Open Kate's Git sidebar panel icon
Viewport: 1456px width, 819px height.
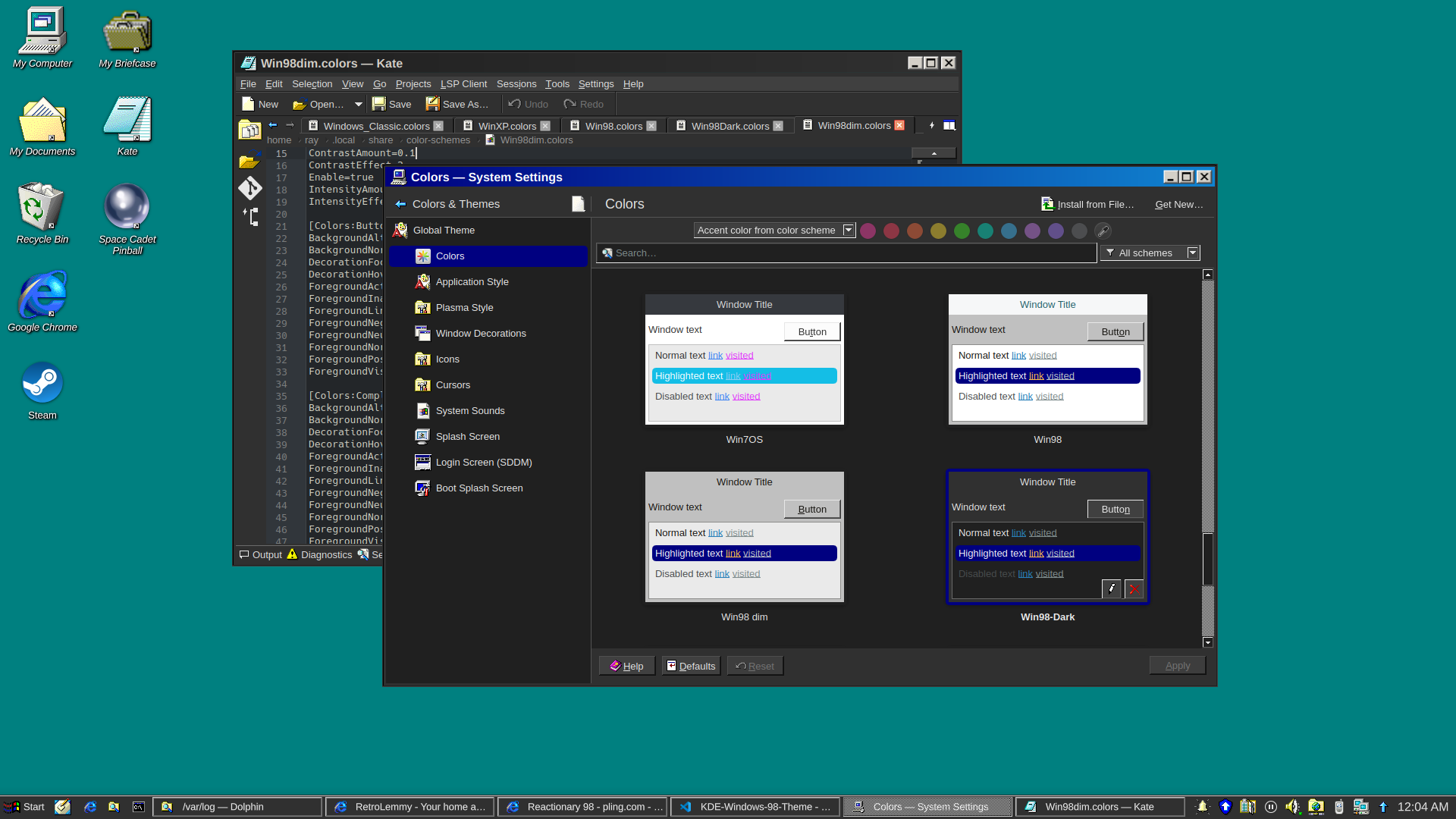coord(249,187)
